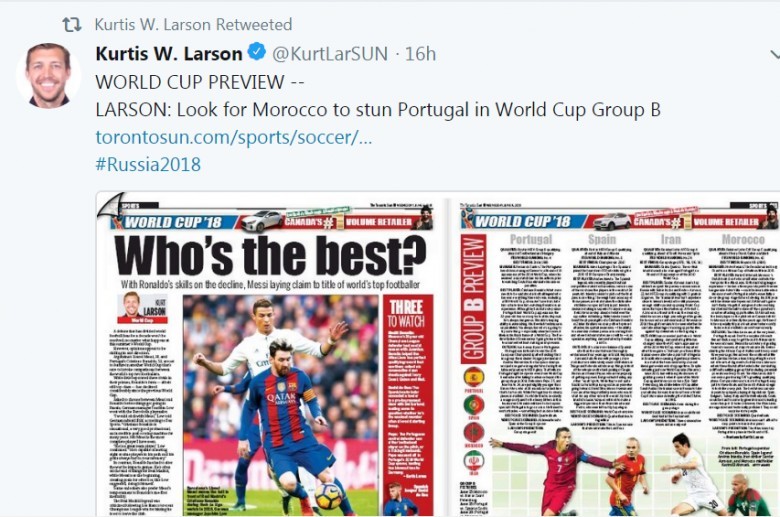Click the retweet arrows icon above the tweet
The height and width of the screenshot is (517, 780).
point(72,24)
